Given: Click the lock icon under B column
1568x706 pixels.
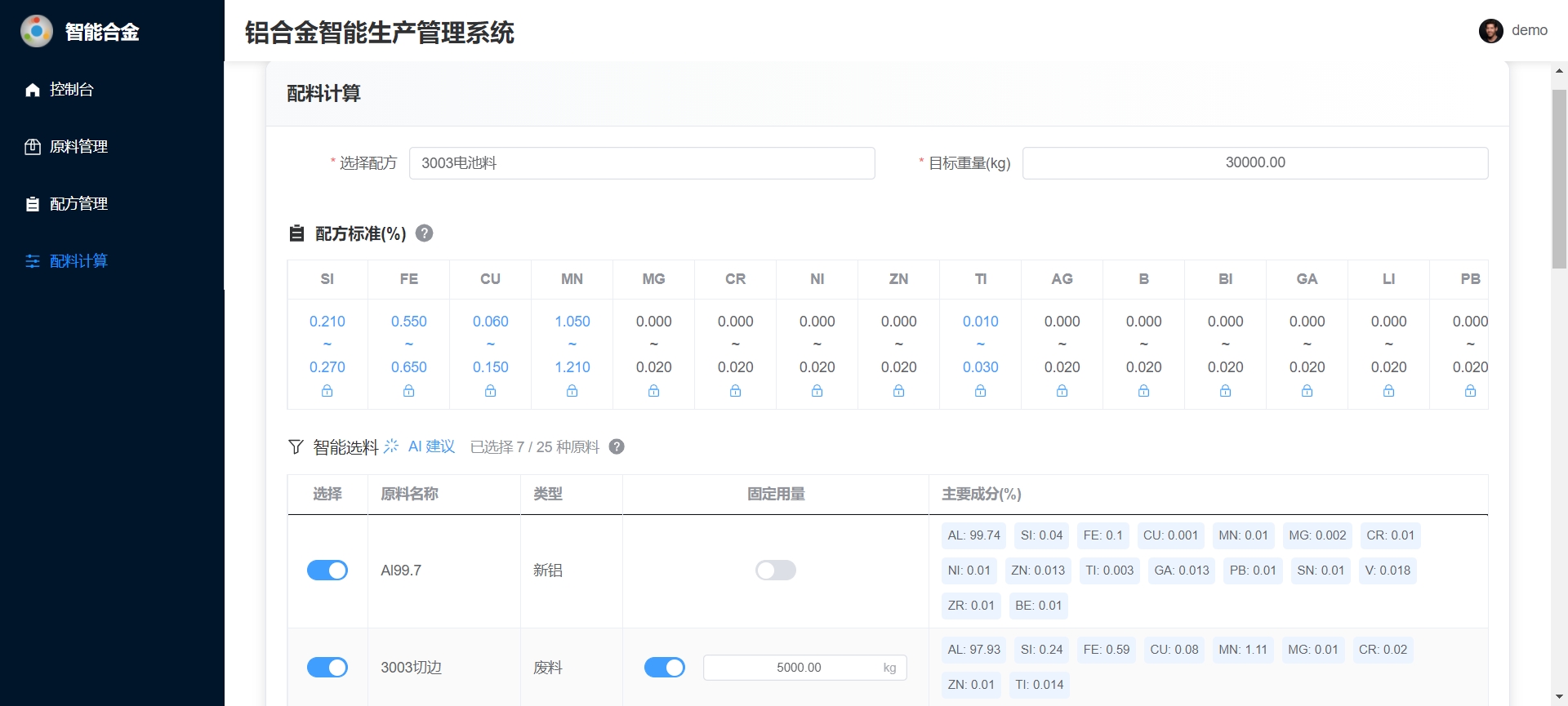Looking at the screenshot, I should pyautogui.click(x=1143, y=391).
